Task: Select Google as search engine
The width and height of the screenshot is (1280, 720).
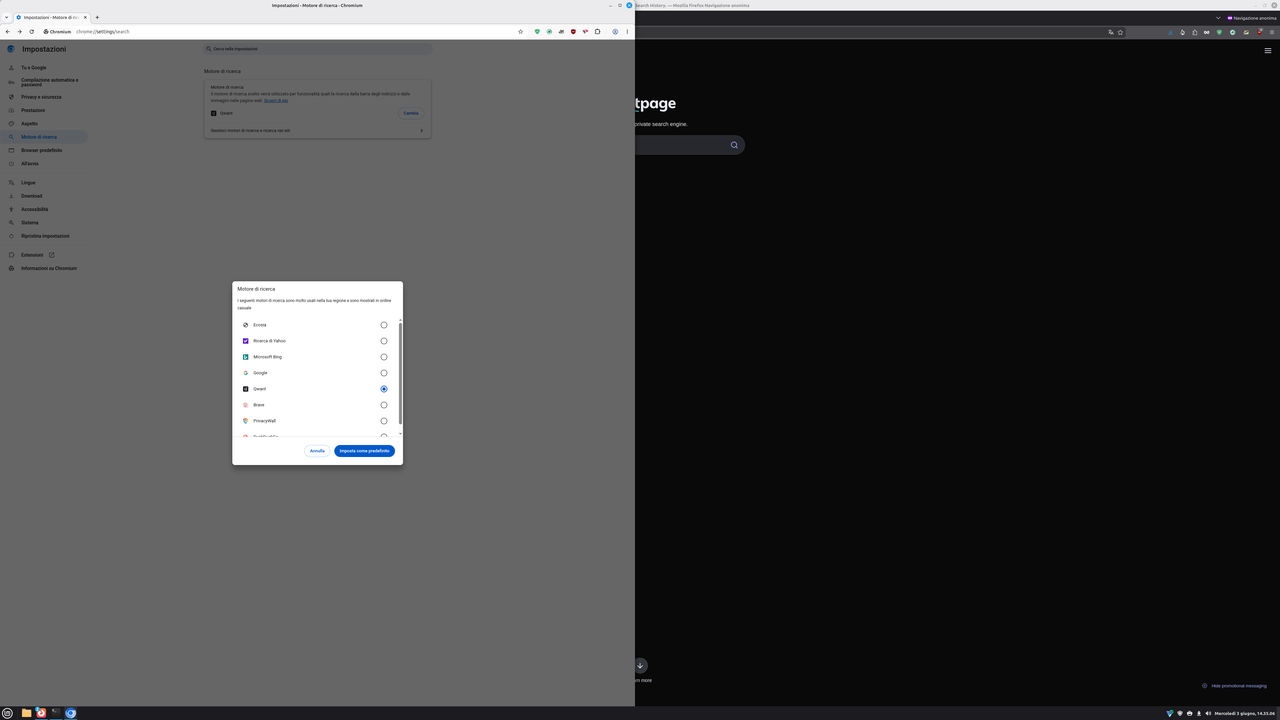Action: tap(384, 373)
